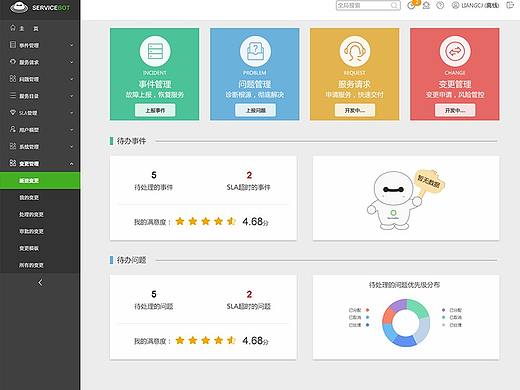Screen dimensions: 520x390
Task: Click the 事件管理 sidebar icon
Action: click(x=13, y=45)
